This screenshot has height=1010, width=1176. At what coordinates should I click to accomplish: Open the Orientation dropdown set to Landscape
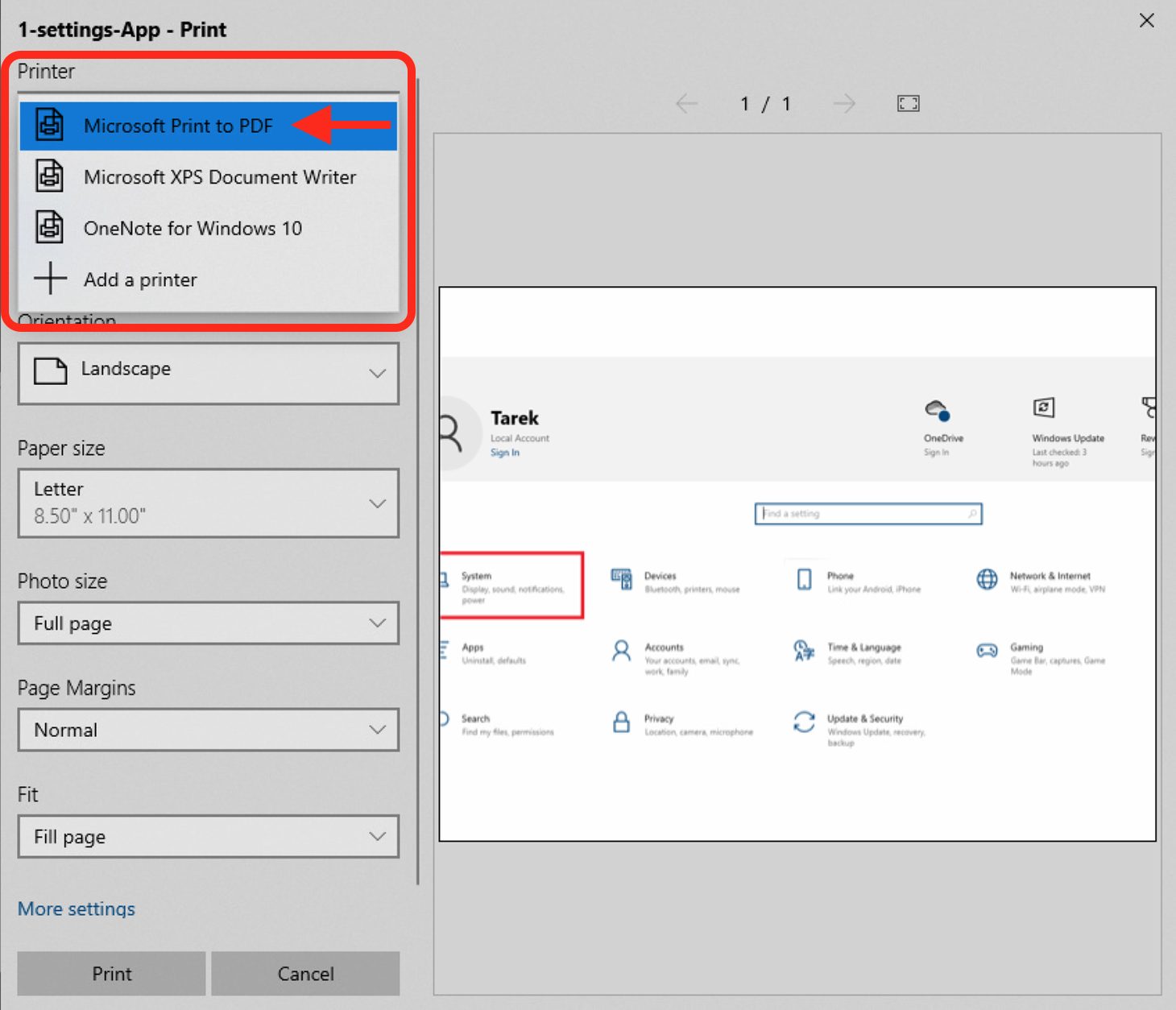pos(208,373)
